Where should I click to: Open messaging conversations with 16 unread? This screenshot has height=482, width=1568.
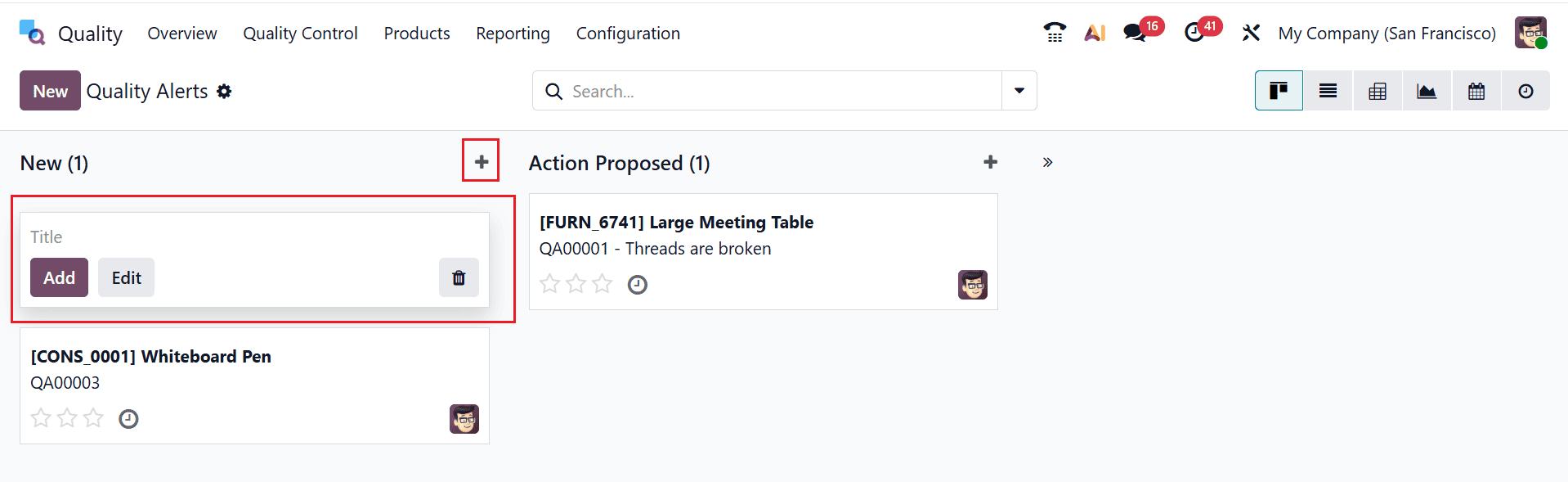click(x=1133, y=33)
